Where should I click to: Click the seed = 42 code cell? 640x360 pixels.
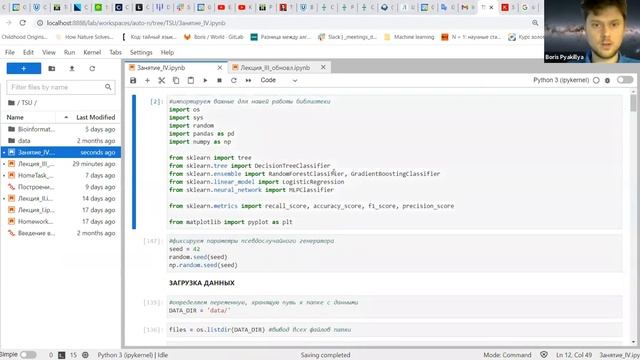tap(395, 253)
